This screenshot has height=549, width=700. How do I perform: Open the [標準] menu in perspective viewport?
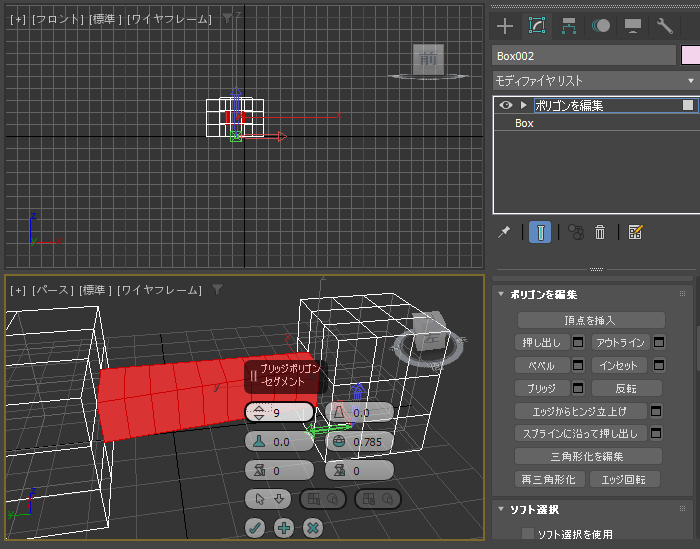(x=95, y=290)
